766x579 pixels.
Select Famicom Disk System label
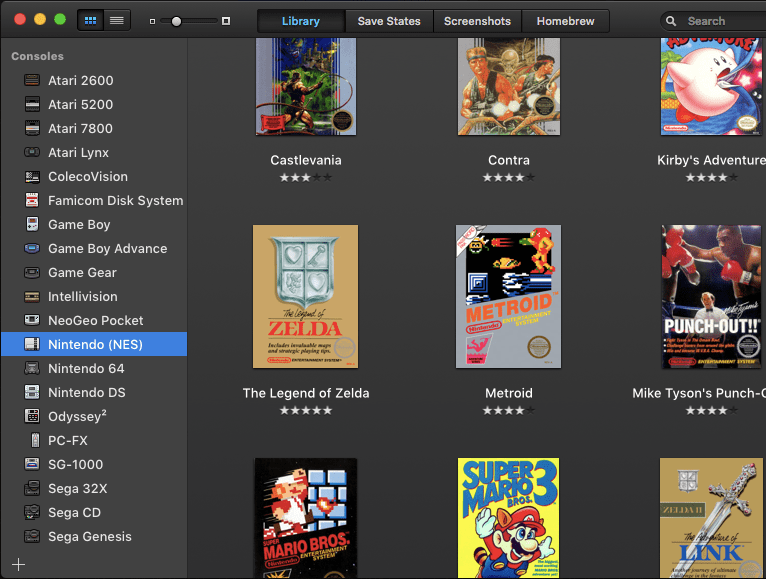[116, 200]
